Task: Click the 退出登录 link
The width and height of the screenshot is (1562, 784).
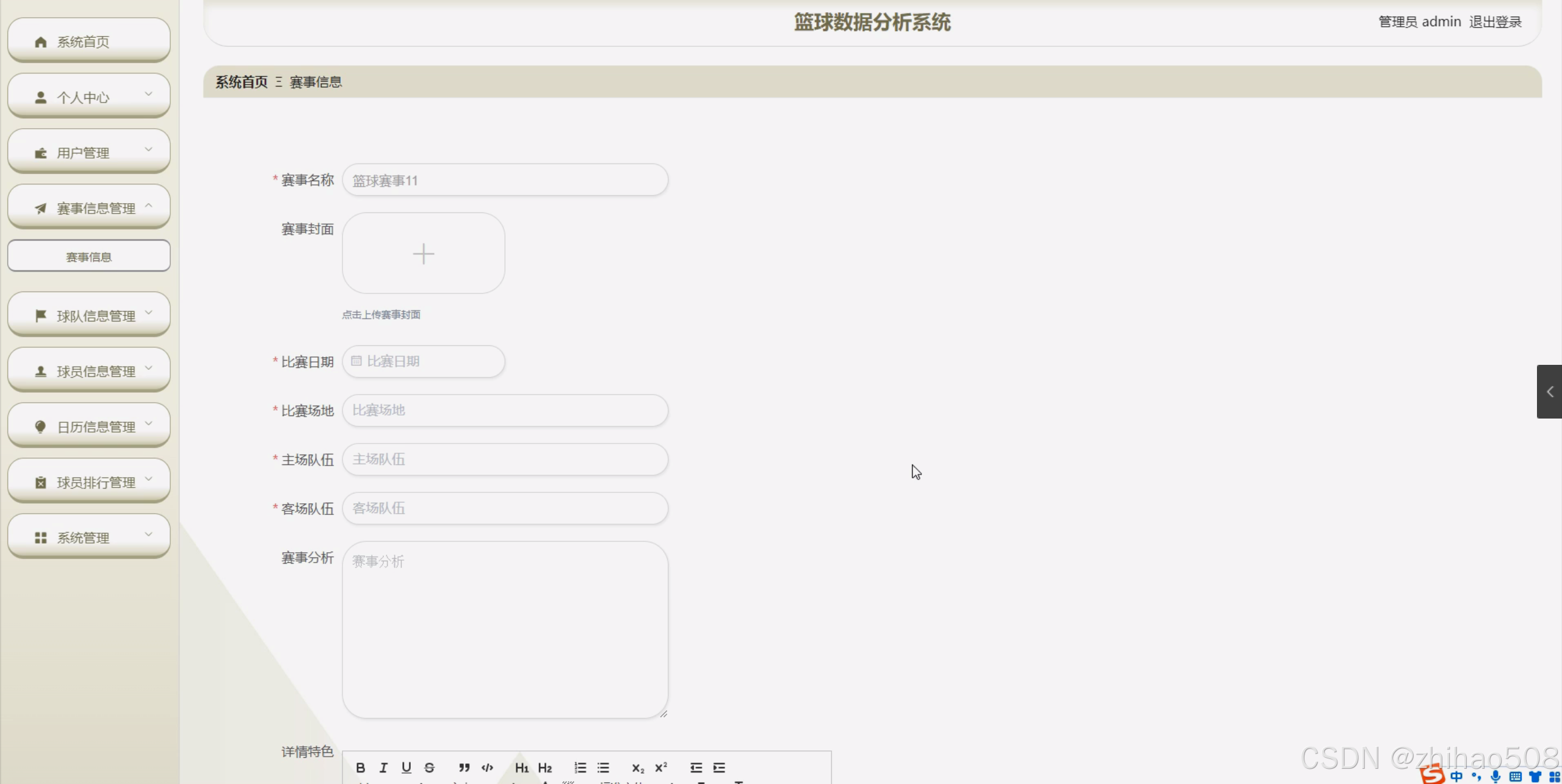Action: [x=1495, y=22]
